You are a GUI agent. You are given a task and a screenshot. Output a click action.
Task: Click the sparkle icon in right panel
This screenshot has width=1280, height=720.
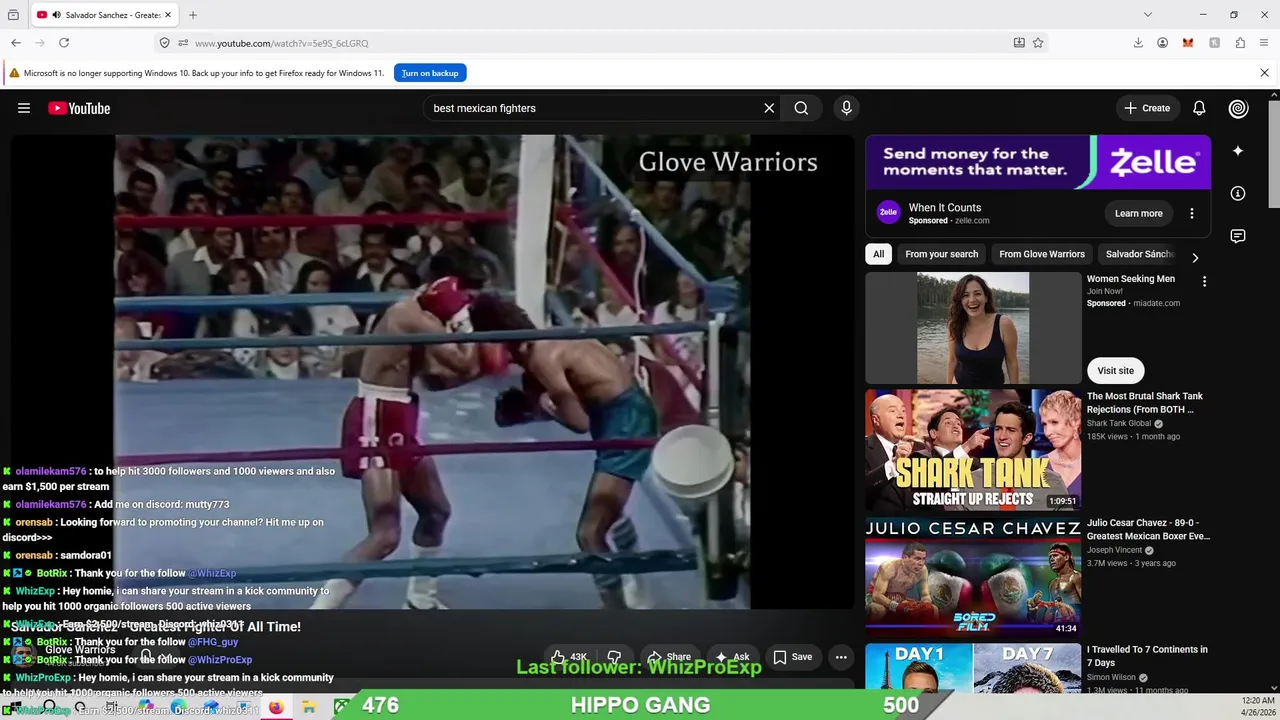[x=1238, y=151]
